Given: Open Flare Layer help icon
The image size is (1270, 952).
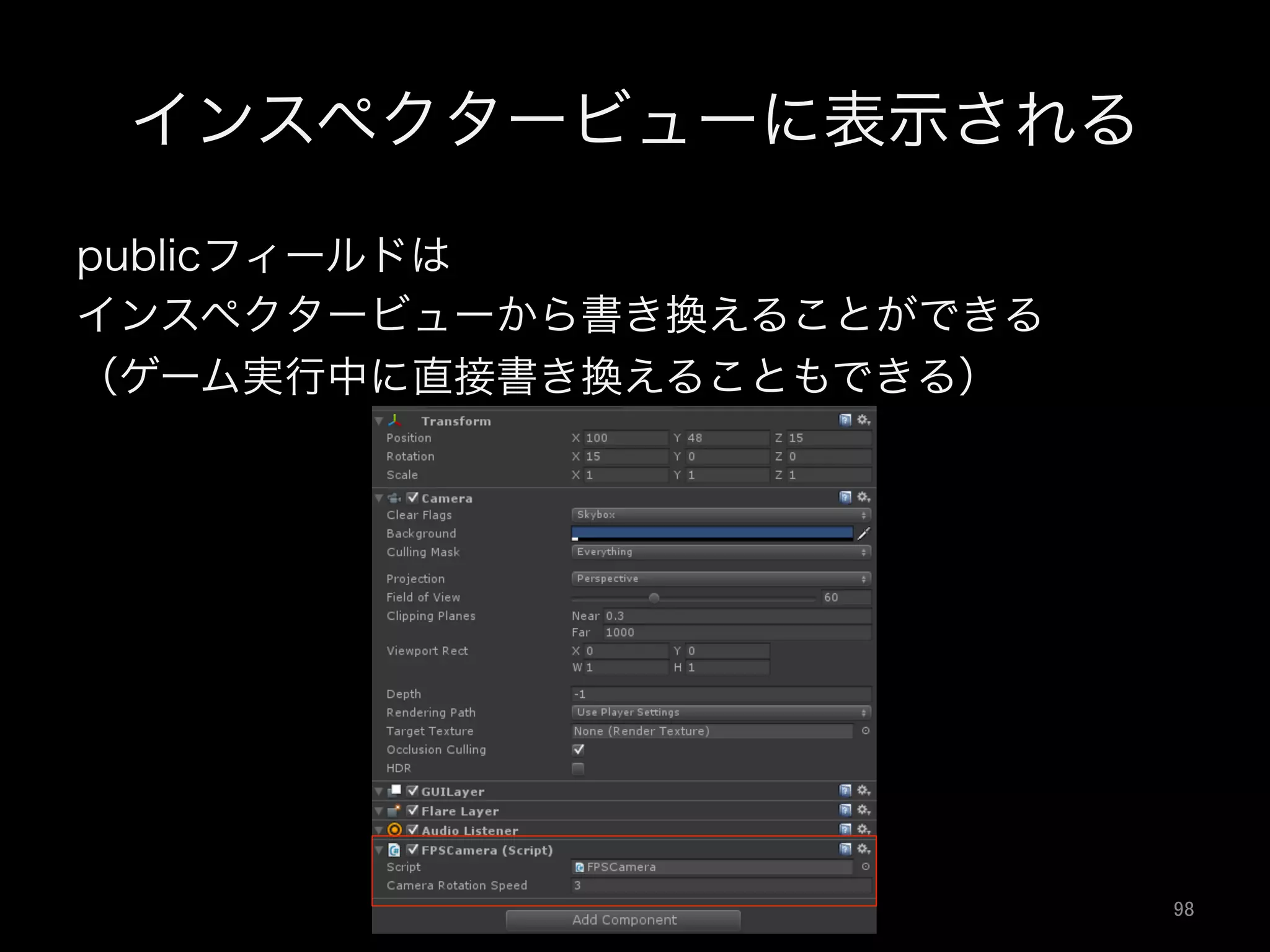Looking at the screenshot, I should tap(845, 810).
